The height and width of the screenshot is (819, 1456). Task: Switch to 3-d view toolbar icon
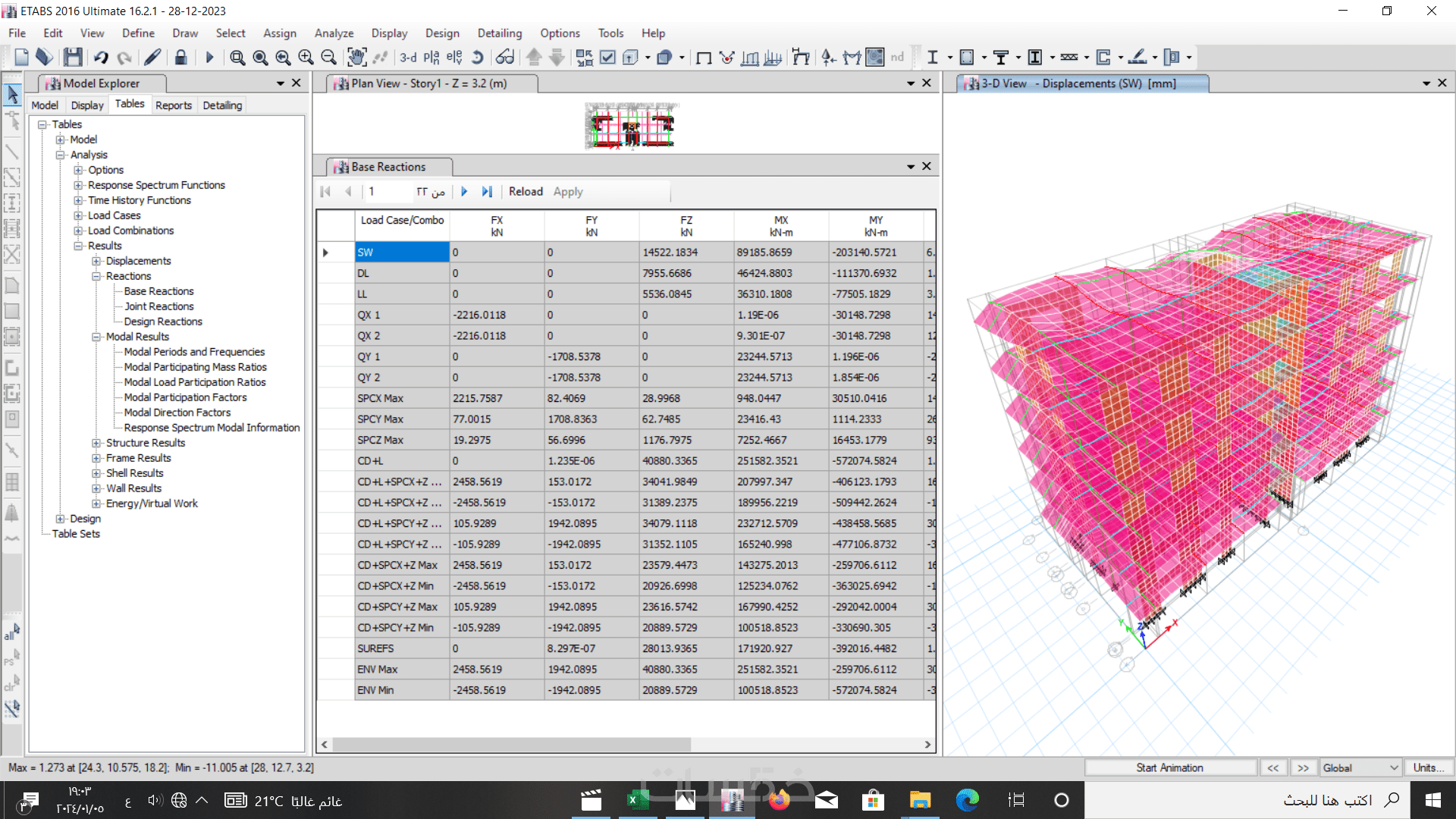pos(408,57)
